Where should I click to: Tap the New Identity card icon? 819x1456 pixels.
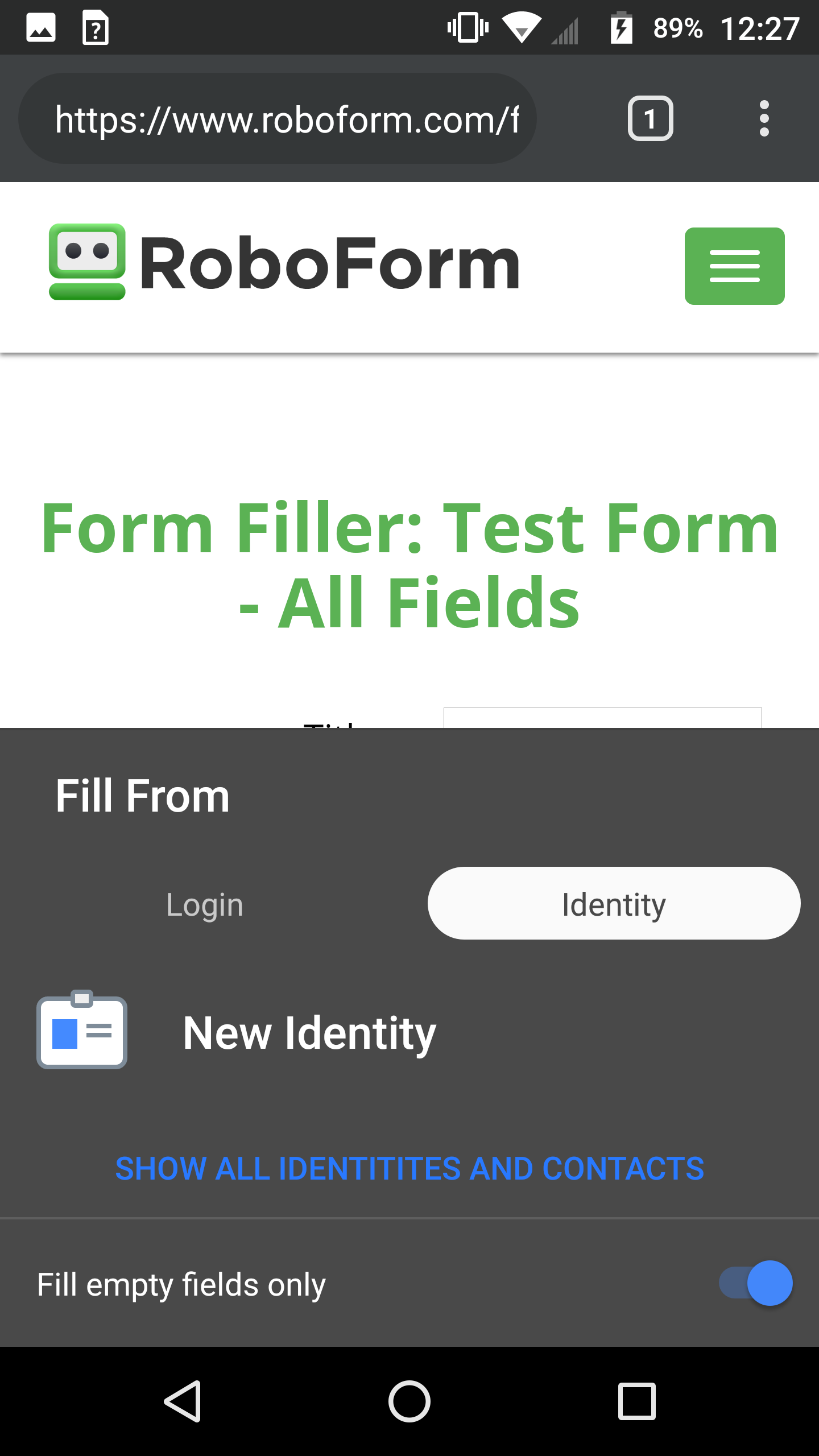click(x=81, y=1031)
